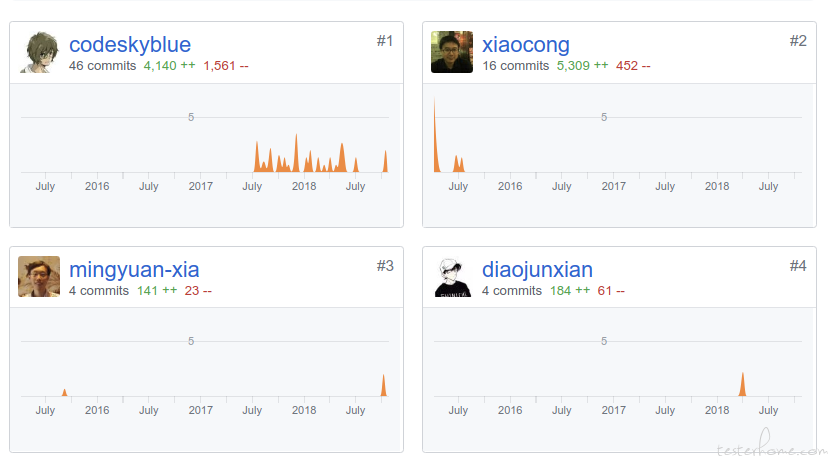This screenshot has width=829, height=468.
Task: Click the 2016 axis label in mingyuan-xia's graph
Action: [x=97, y=410]
